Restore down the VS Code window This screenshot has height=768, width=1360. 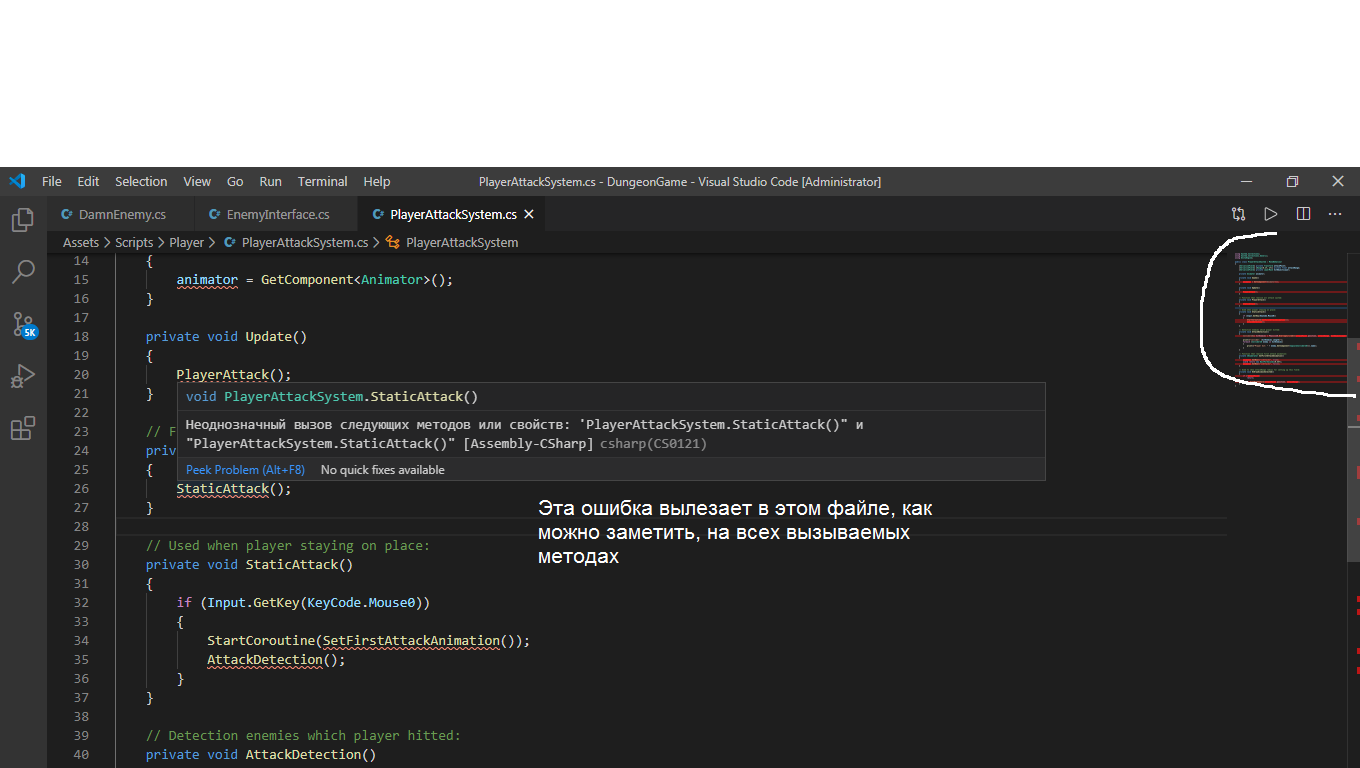(x=1292, y=182)
